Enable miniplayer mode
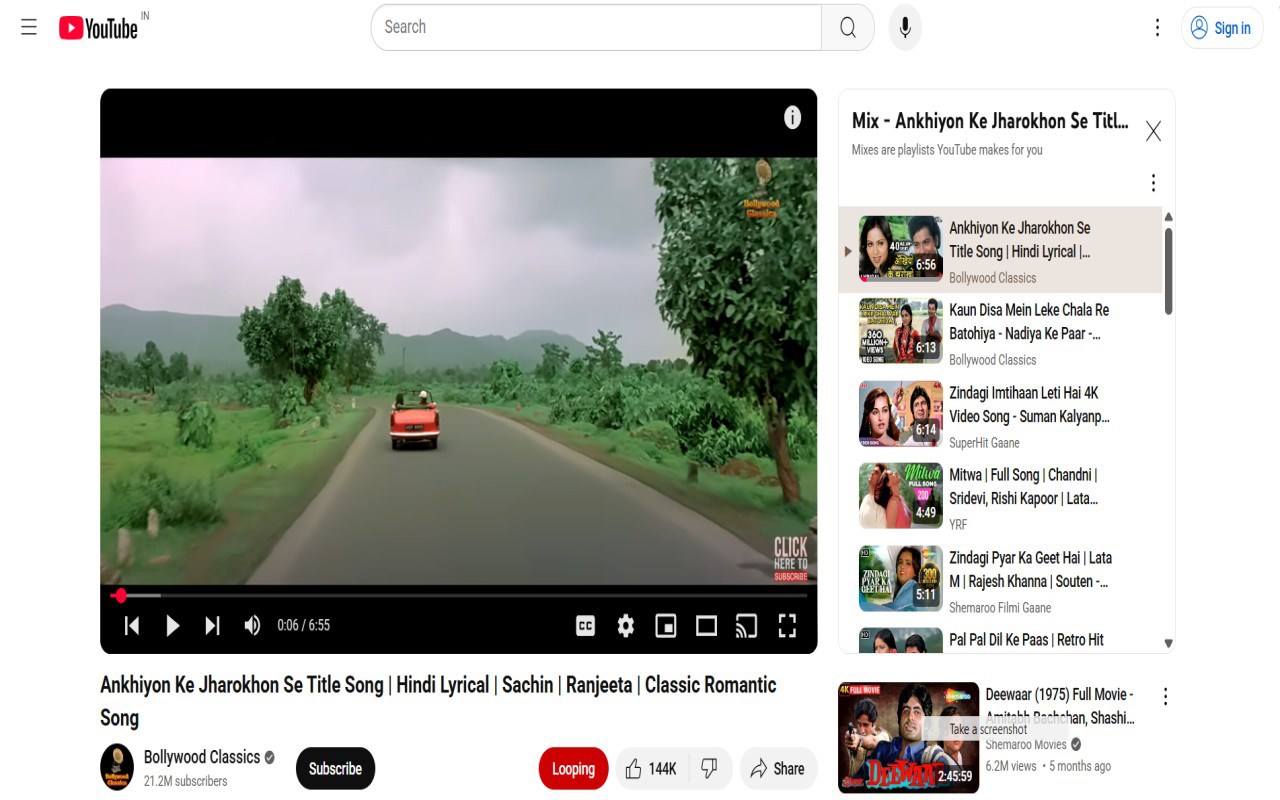This screenshot has height=800, width=1280. tap(666, 626)
